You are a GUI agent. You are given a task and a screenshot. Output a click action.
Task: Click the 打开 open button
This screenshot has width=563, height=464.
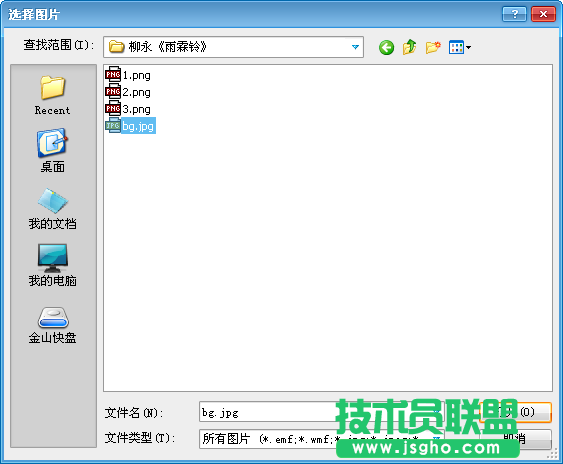click(x=516, y=412)
